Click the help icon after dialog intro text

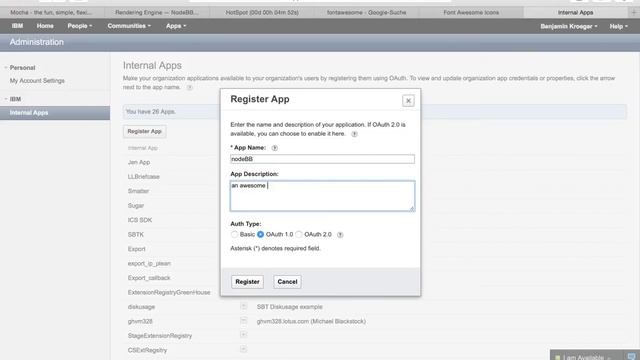point(354,134)
